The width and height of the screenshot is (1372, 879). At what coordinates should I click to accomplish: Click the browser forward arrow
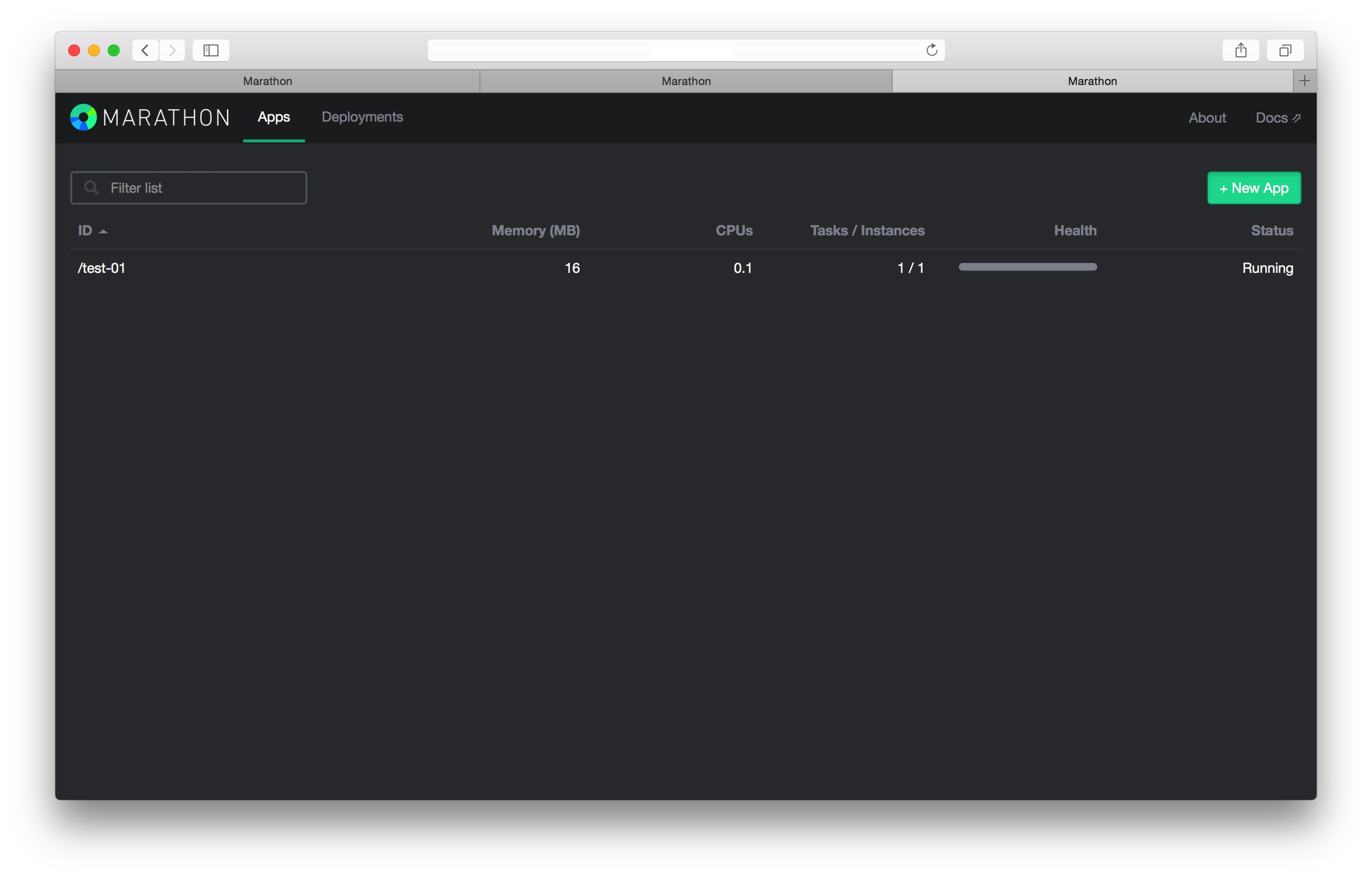(x=172, y=50)
